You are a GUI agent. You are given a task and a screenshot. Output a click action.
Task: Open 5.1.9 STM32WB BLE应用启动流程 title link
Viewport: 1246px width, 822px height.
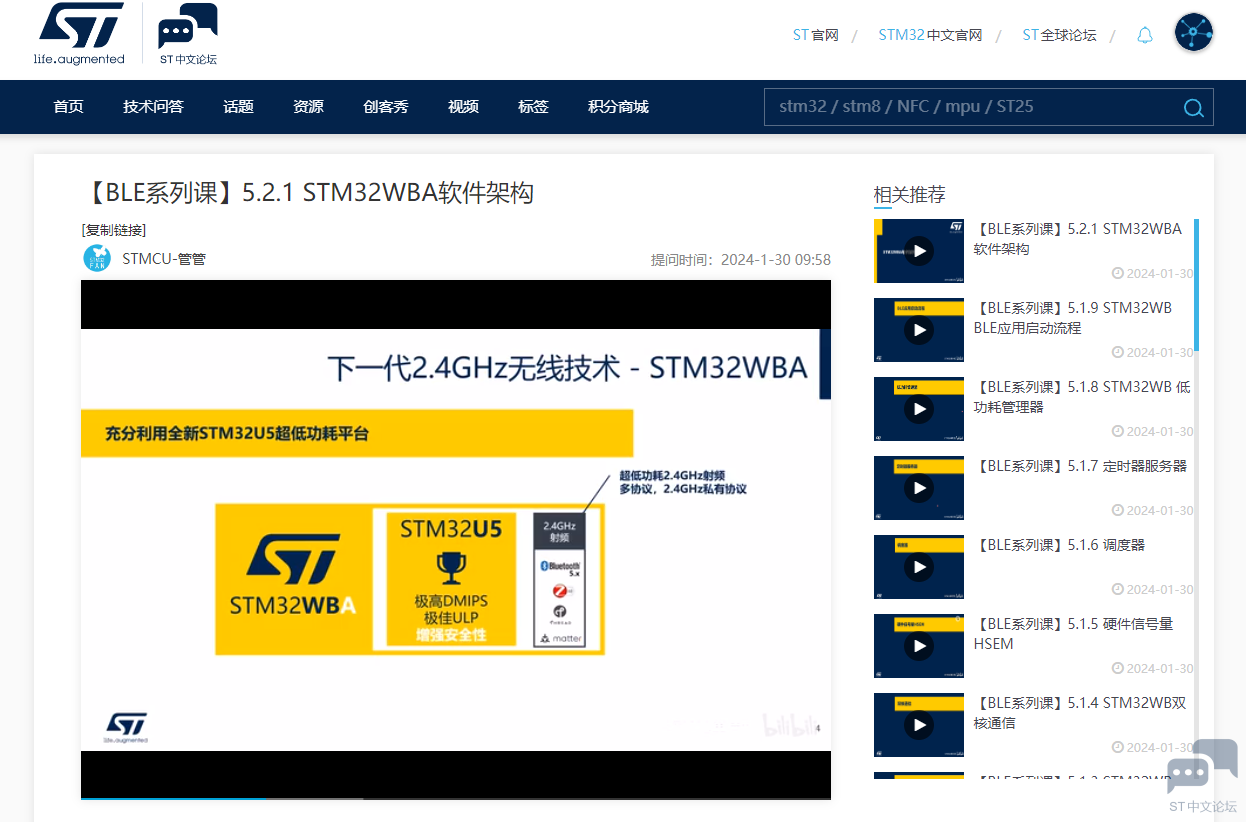tap(1073, 318)
